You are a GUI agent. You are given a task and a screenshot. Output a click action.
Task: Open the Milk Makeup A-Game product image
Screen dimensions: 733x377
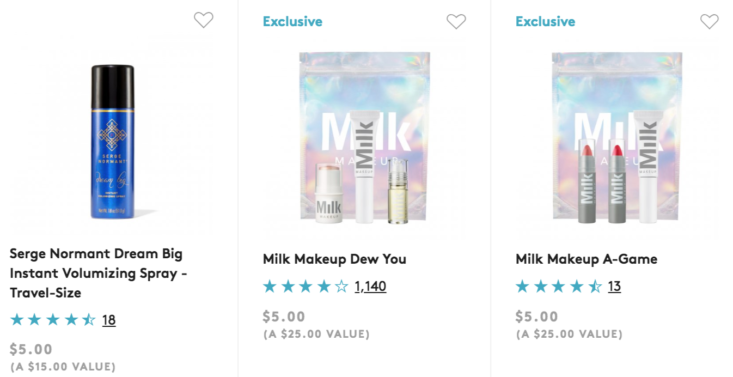(617, 138)
